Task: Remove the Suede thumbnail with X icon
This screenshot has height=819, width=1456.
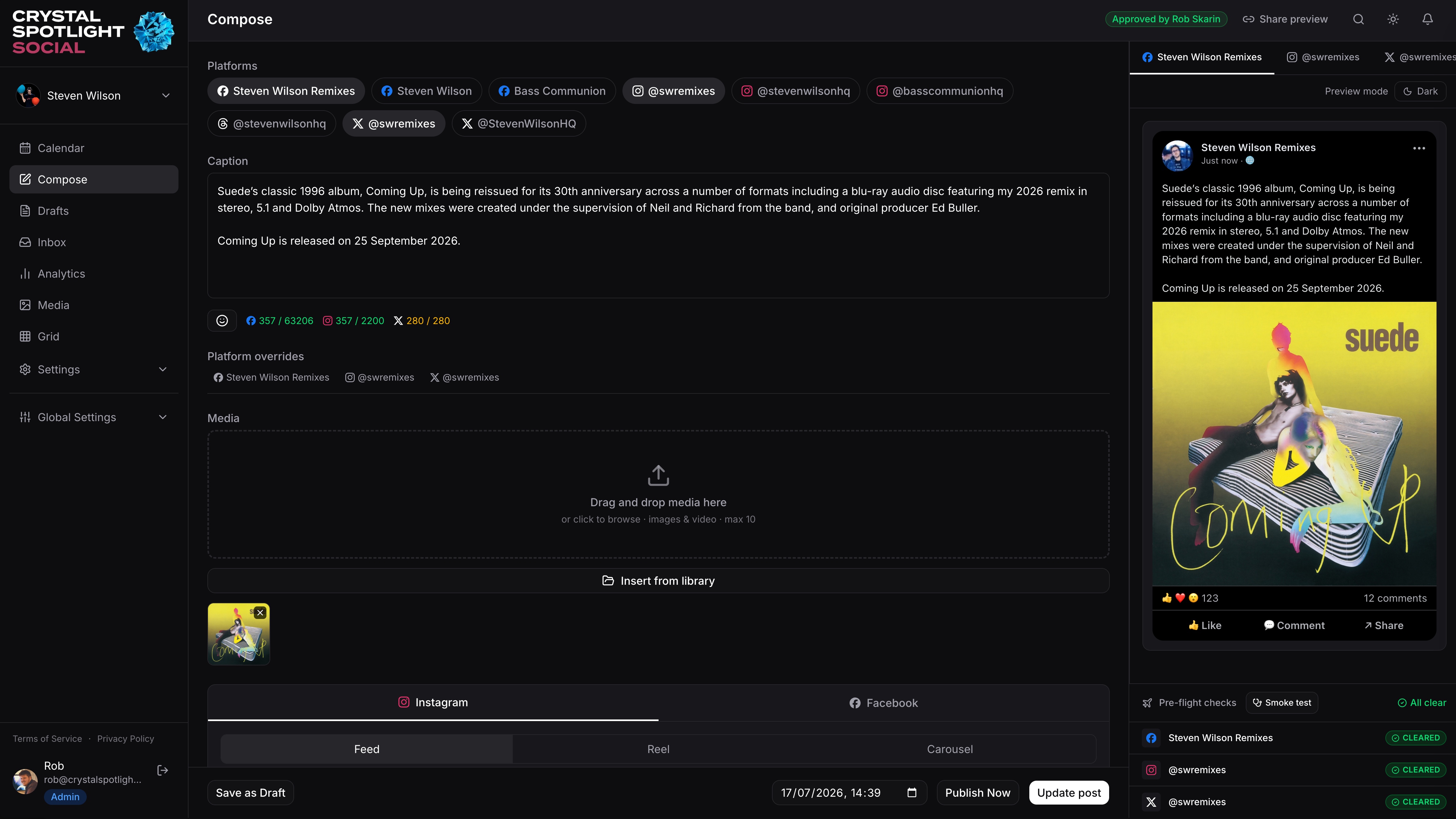Action: [x=260, y=612]
